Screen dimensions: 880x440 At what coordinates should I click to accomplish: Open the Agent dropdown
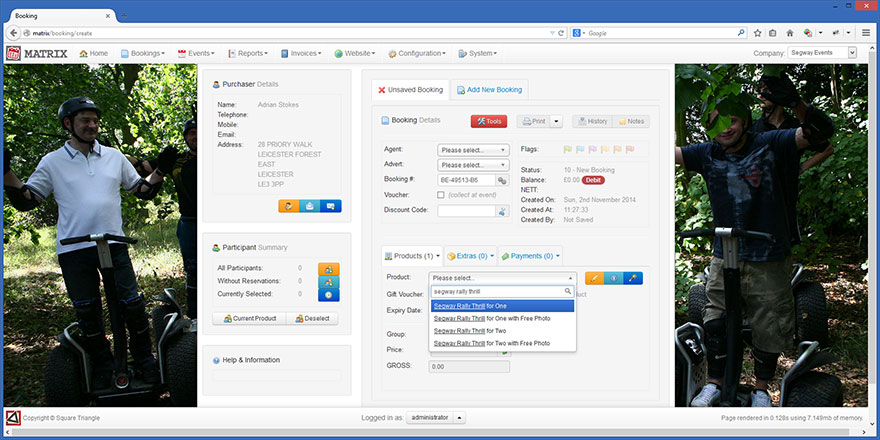click(x=473, y=150)
